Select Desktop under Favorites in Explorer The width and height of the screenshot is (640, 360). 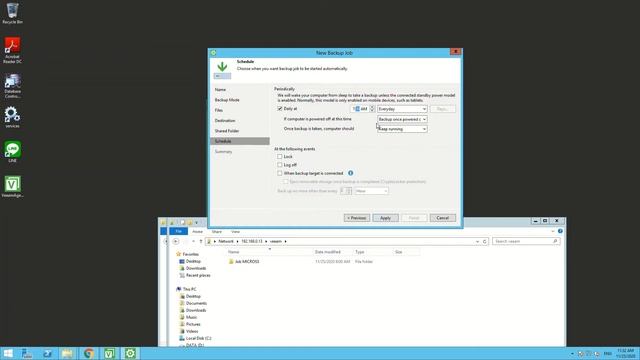tap(193, 261)
